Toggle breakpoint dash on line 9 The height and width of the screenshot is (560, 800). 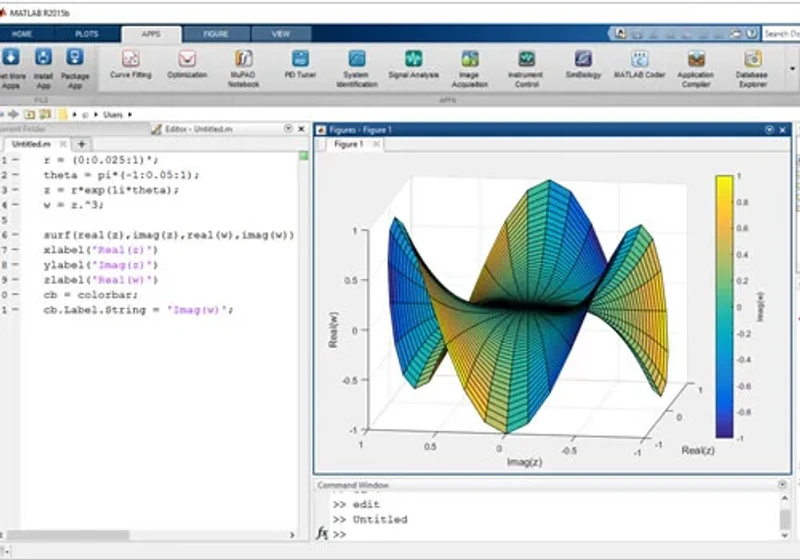pyautogui.click(x=15, y=280)
